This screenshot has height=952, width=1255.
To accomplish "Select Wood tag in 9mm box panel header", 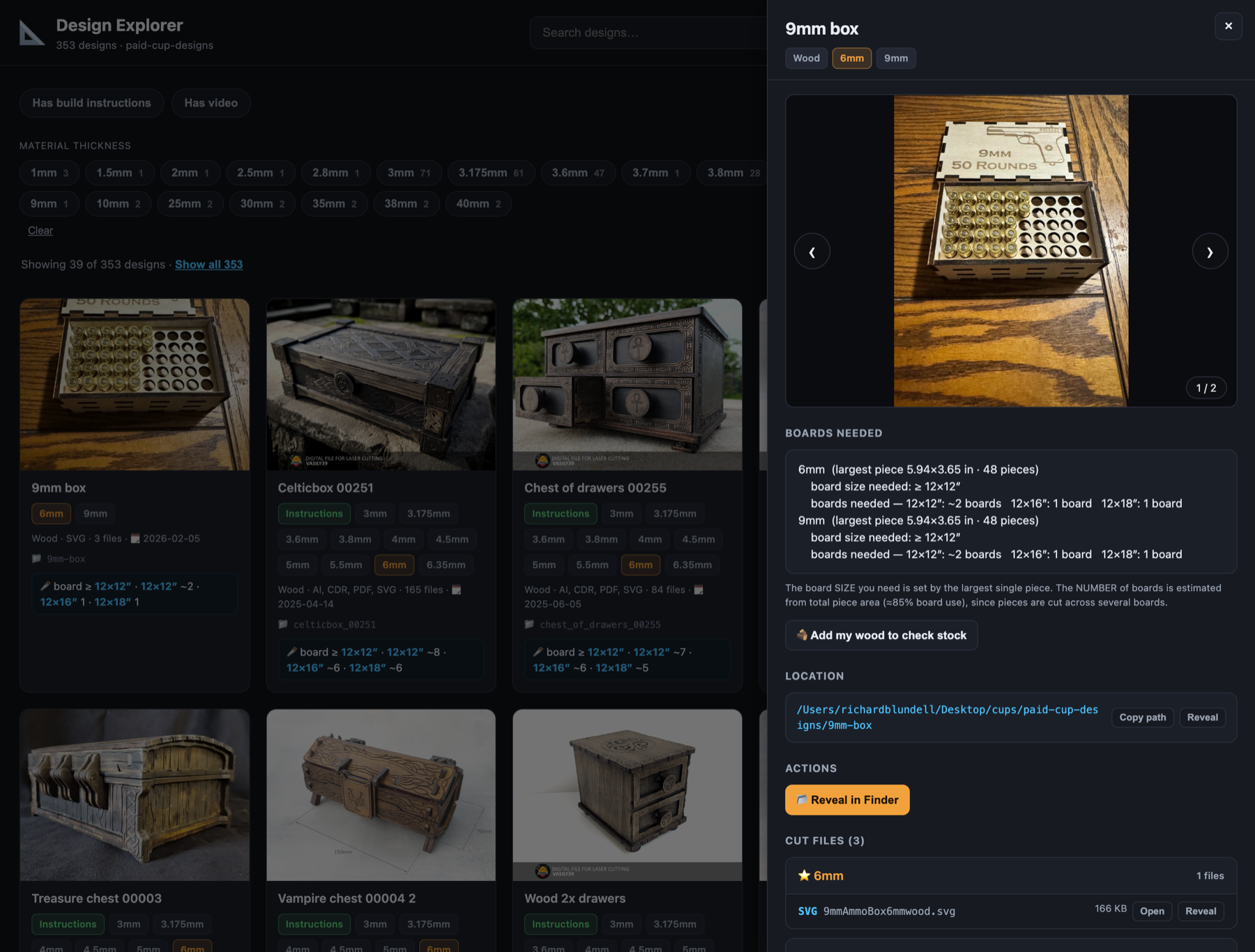I will pos(806,58).
